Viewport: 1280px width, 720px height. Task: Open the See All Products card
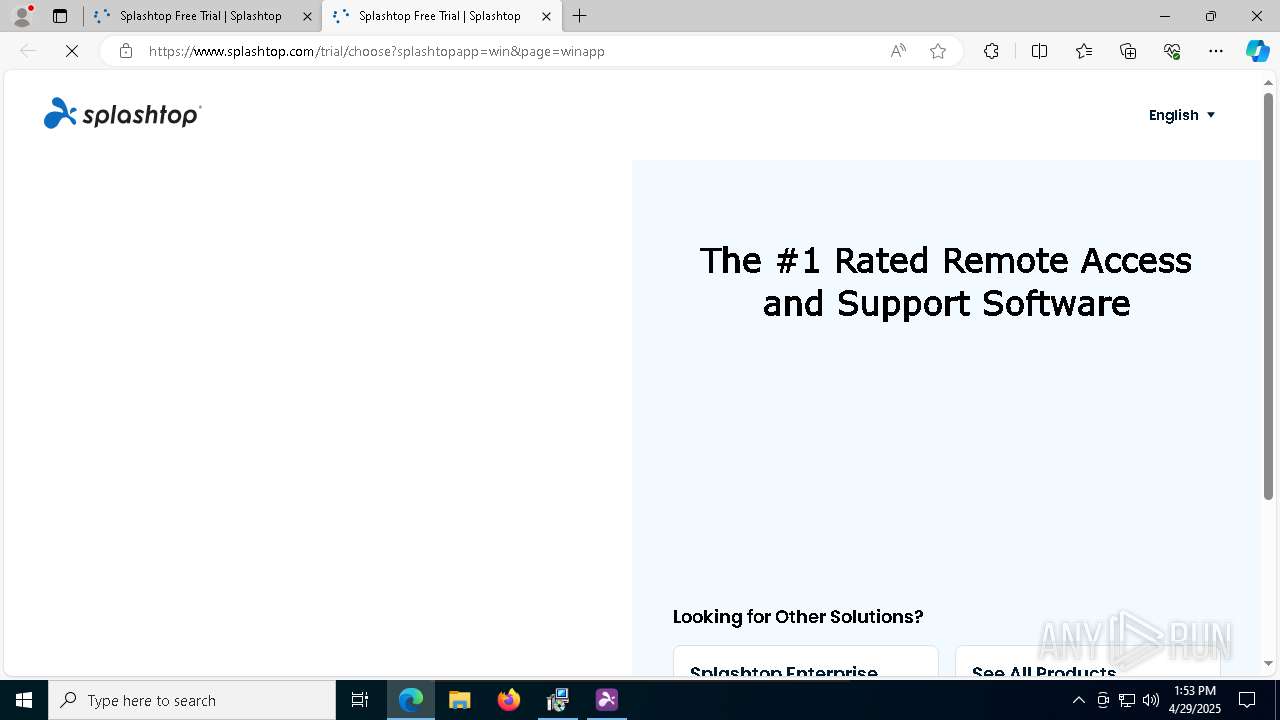click(x=1087, y=662)
